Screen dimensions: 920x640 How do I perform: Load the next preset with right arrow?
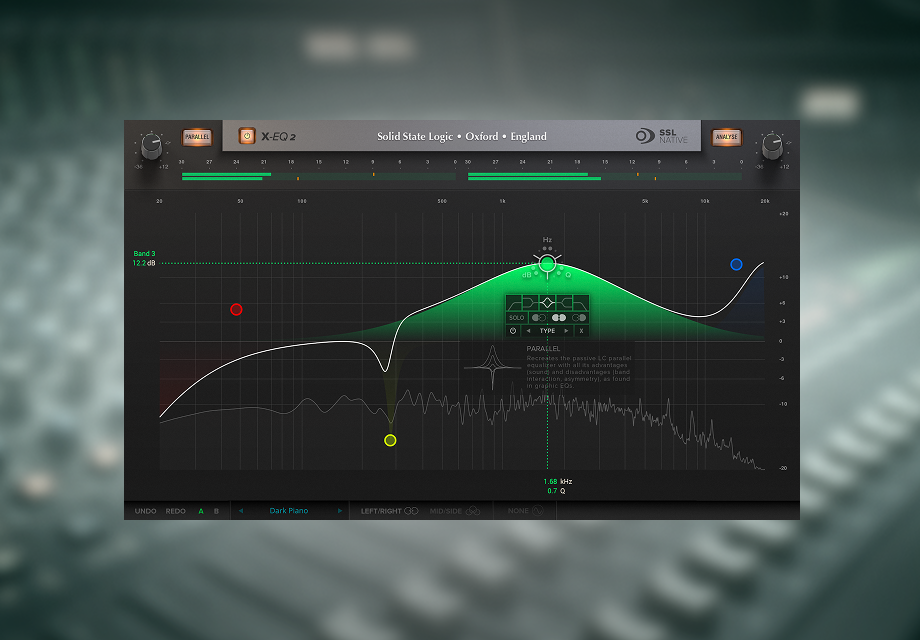pos(340,510)
